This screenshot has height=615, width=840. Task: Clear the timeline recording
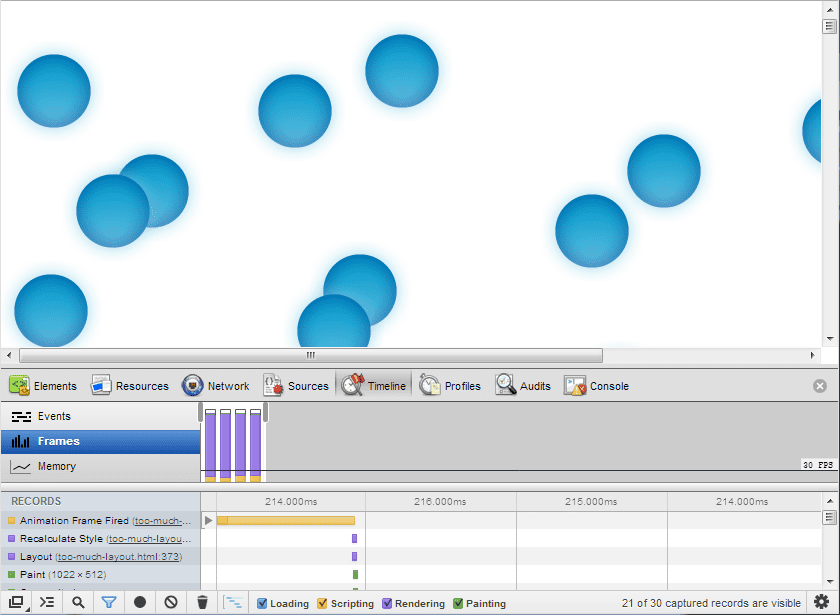(x=171, y=602)
